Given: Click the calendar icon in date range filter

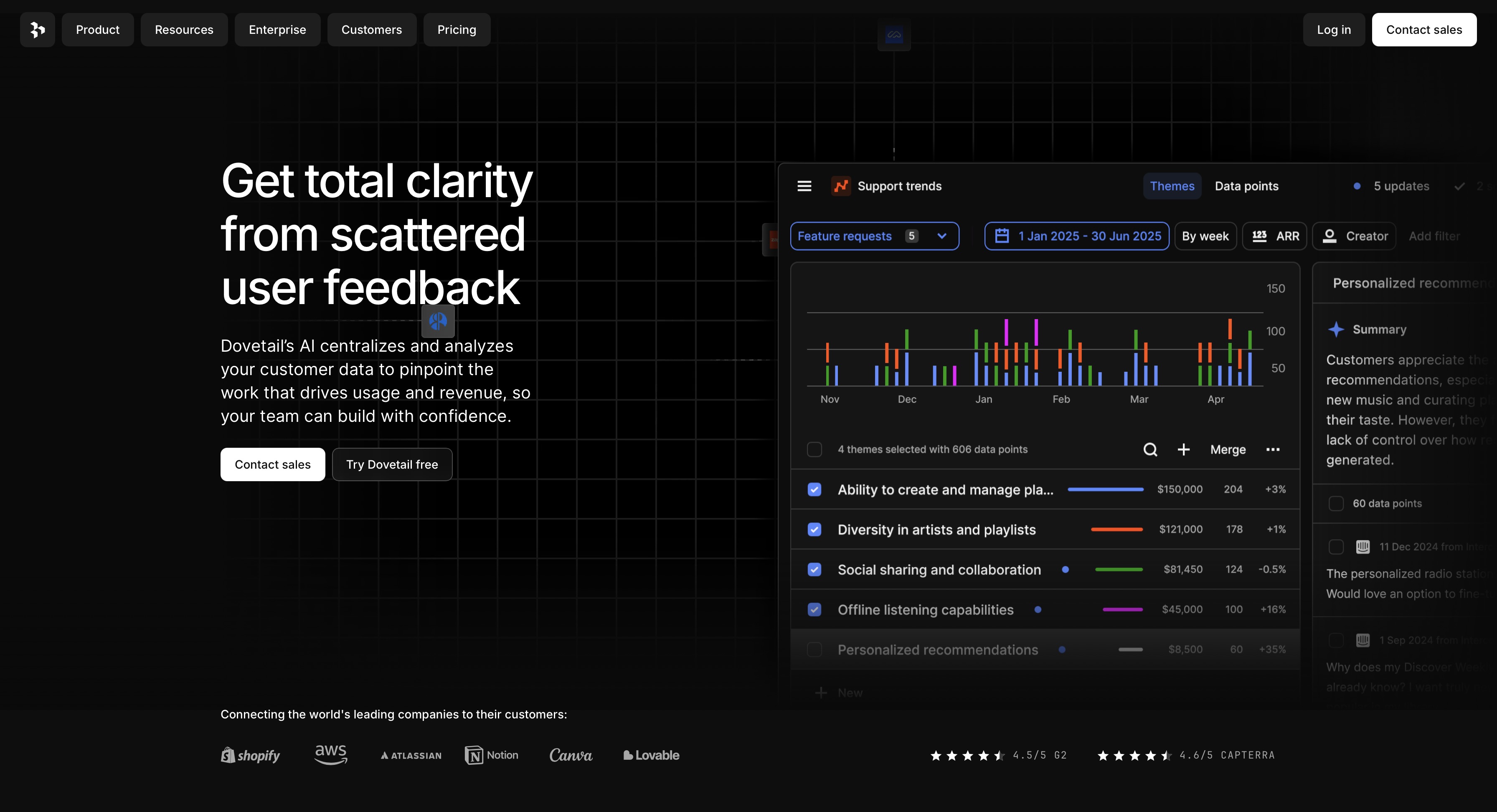Looking at the screenshot, I should point(1002,236).
